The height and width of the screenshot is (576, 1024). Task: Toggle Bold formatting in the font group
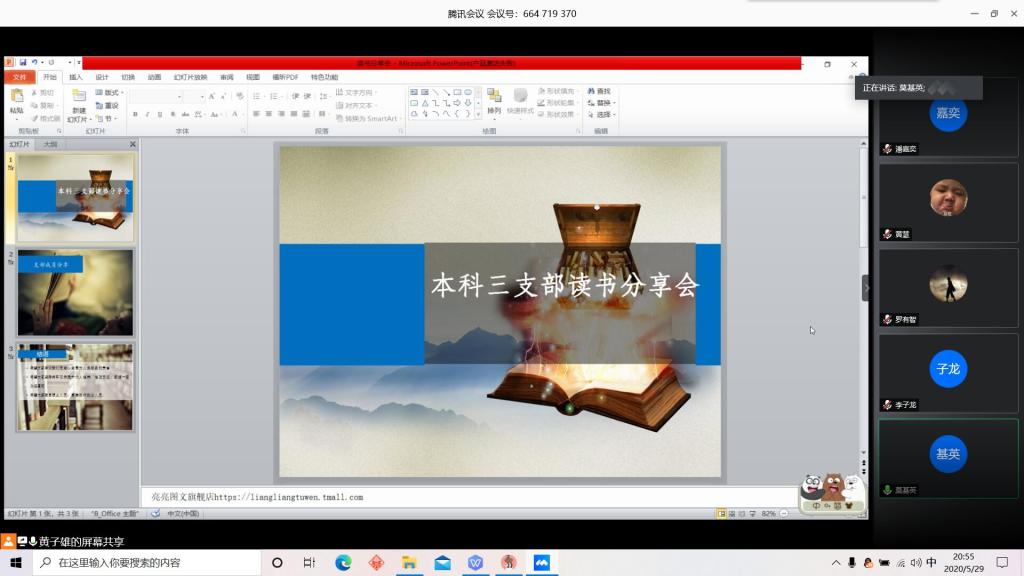point(135,115)
